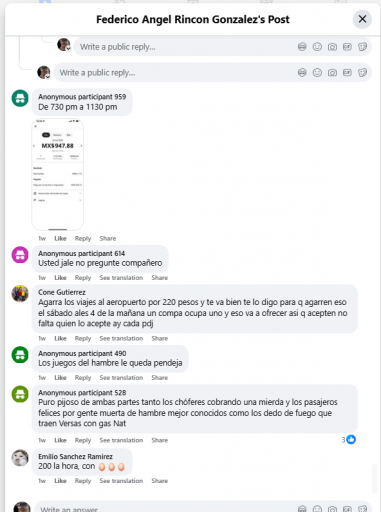Click sticker icon in the second reply box
Screen dimensions: 381x512
point(362,72)
